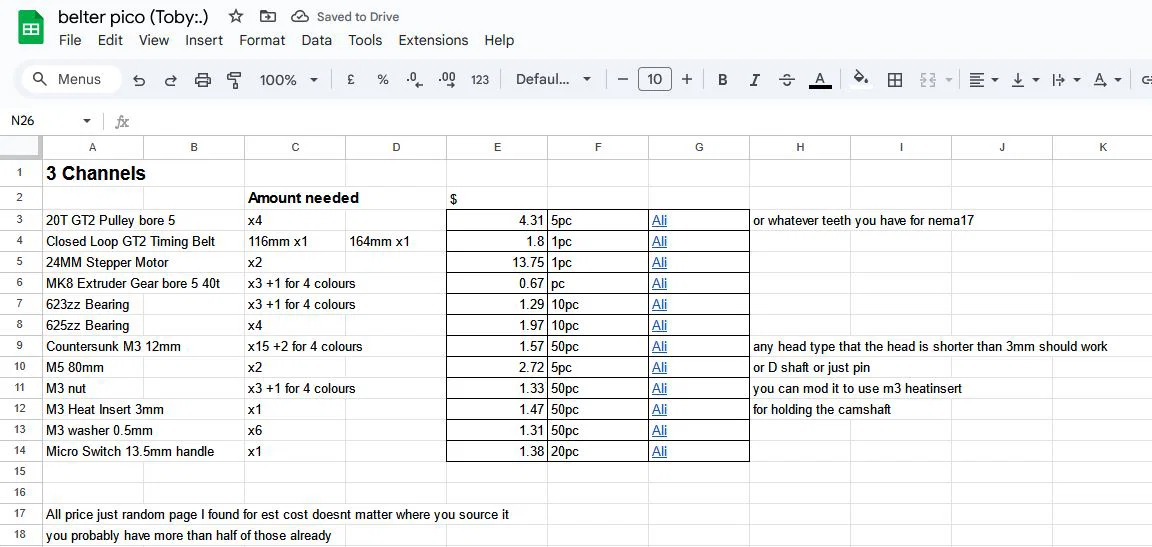Rename the document title belter pico

click(133, 16)
